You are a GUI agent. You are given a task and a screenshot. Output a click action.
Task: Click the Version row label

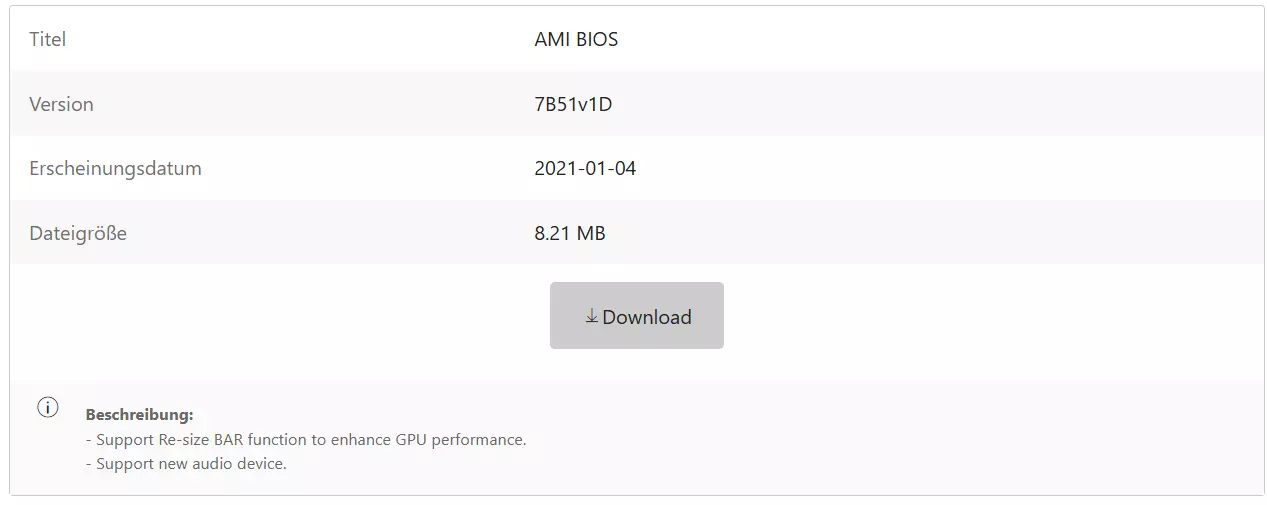(x=61, y=104)
